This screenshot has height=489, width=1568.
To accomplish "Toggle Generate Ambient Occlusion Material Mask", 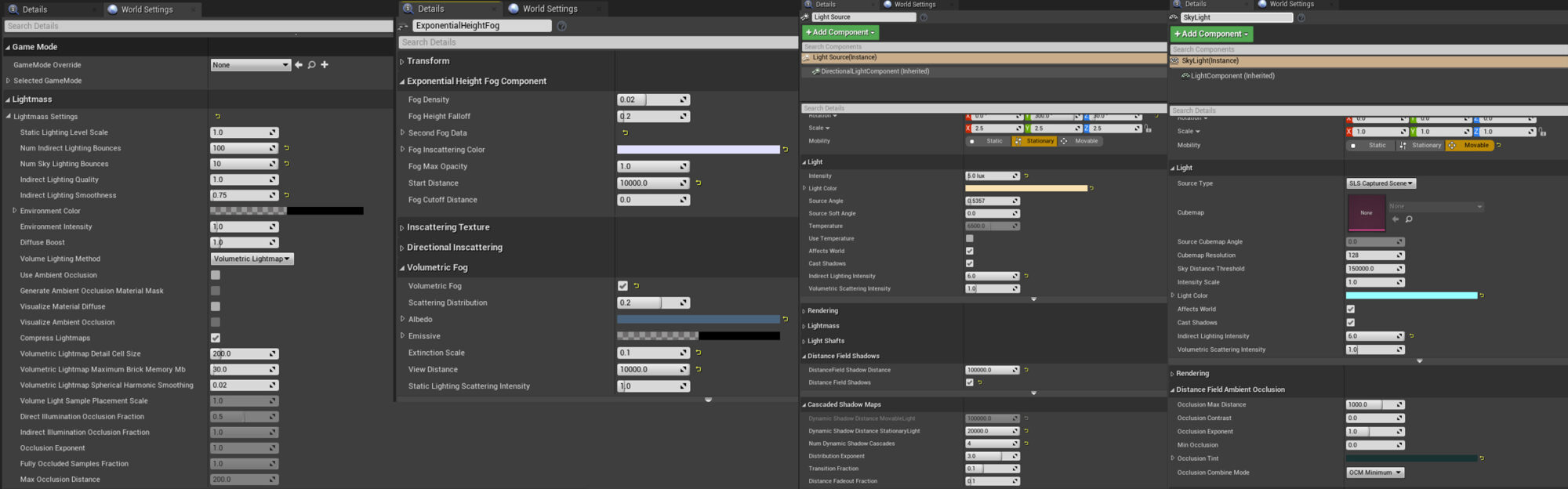I will 216,291.
